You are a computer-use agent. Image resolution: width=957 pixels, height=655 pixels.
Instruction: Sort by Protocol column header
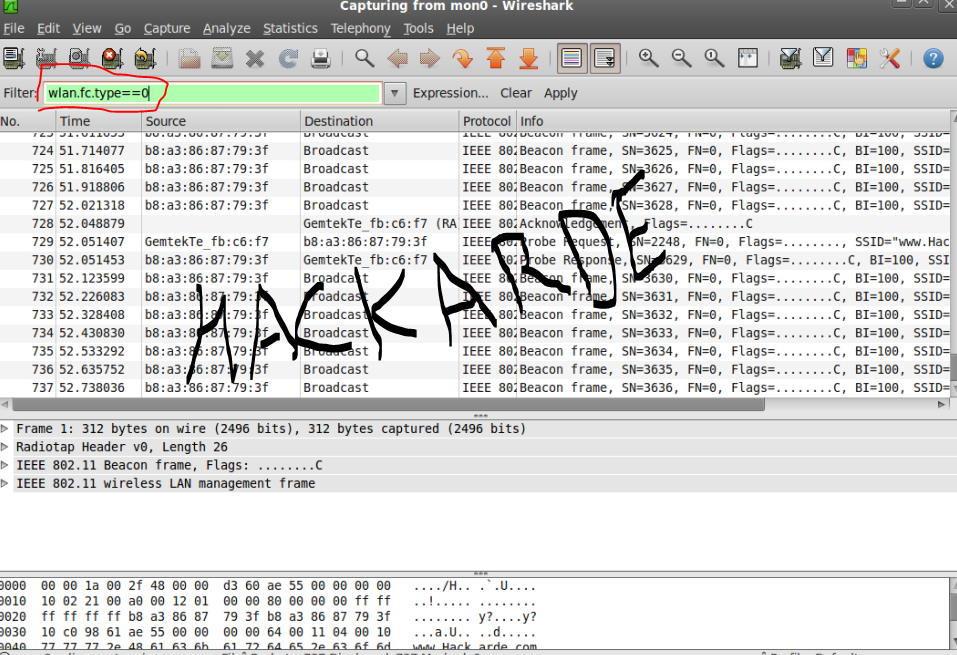487,121
